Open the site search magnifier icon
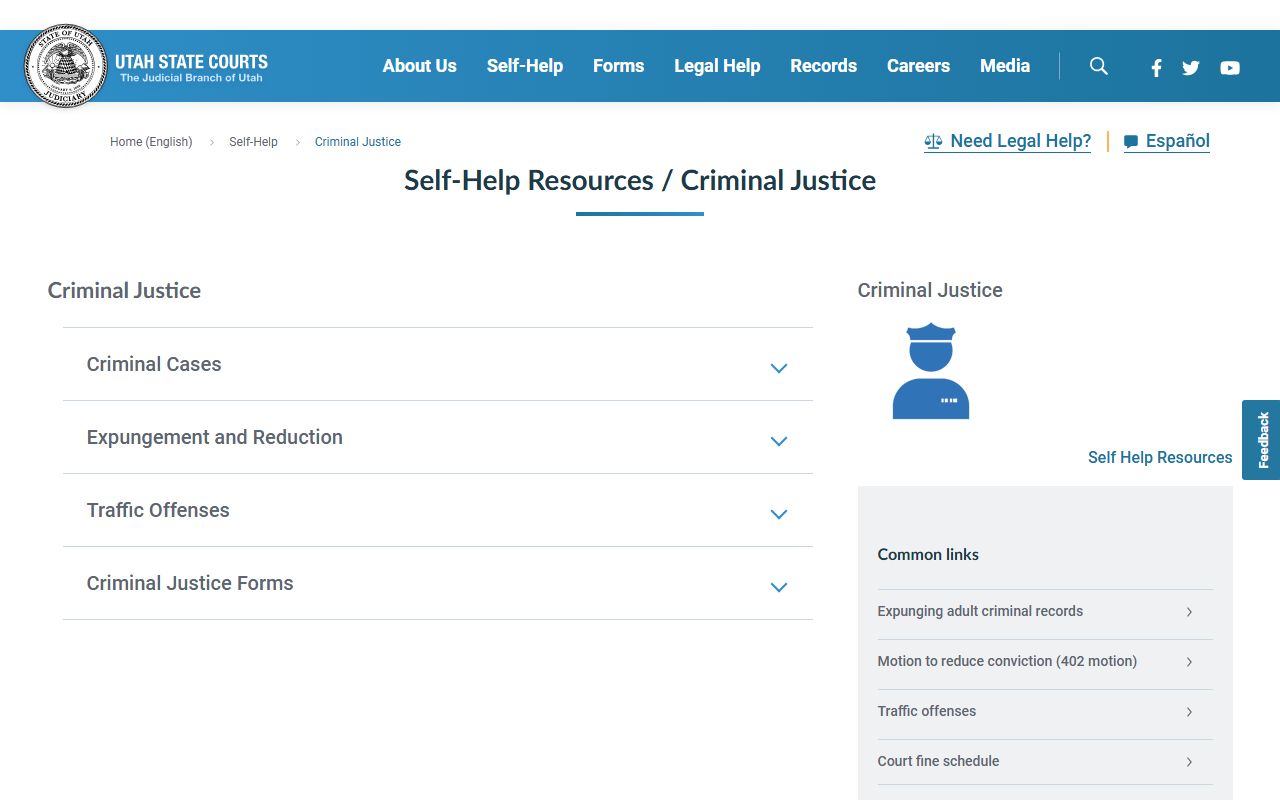 click(1099, 66)
